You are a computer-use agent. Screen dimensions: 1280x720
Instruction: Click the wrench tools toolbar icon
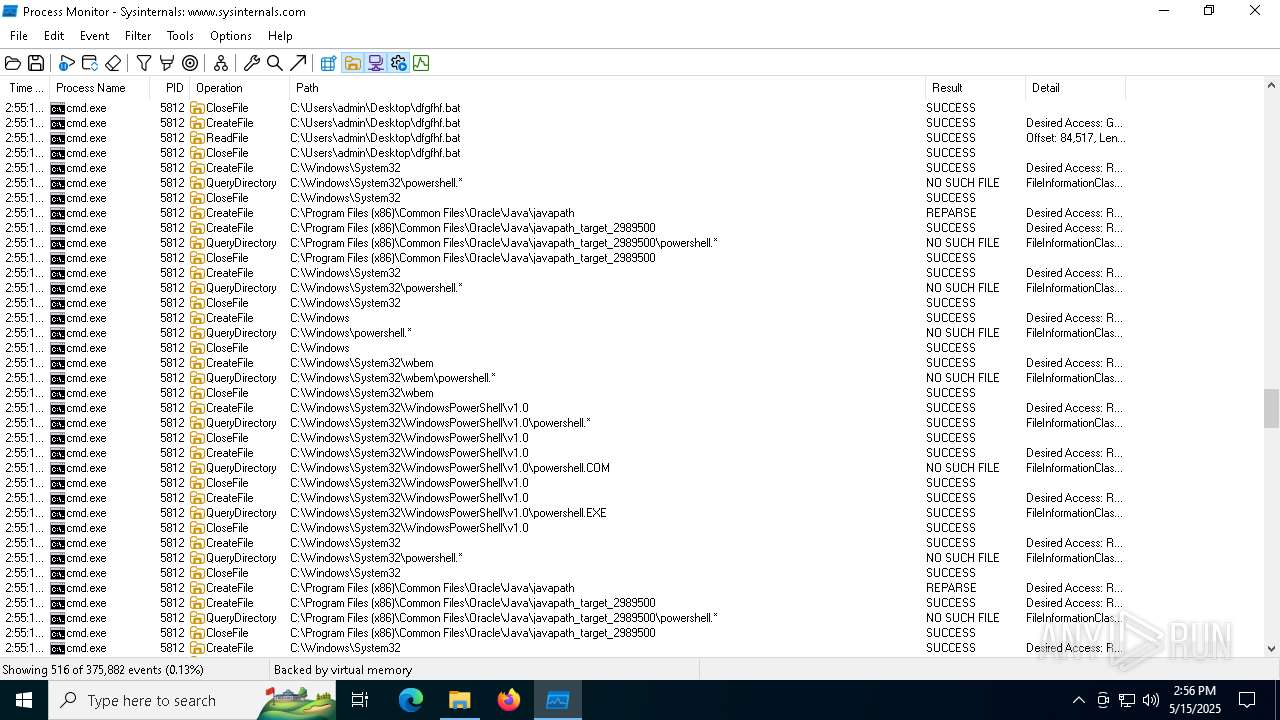pos(252,63)
